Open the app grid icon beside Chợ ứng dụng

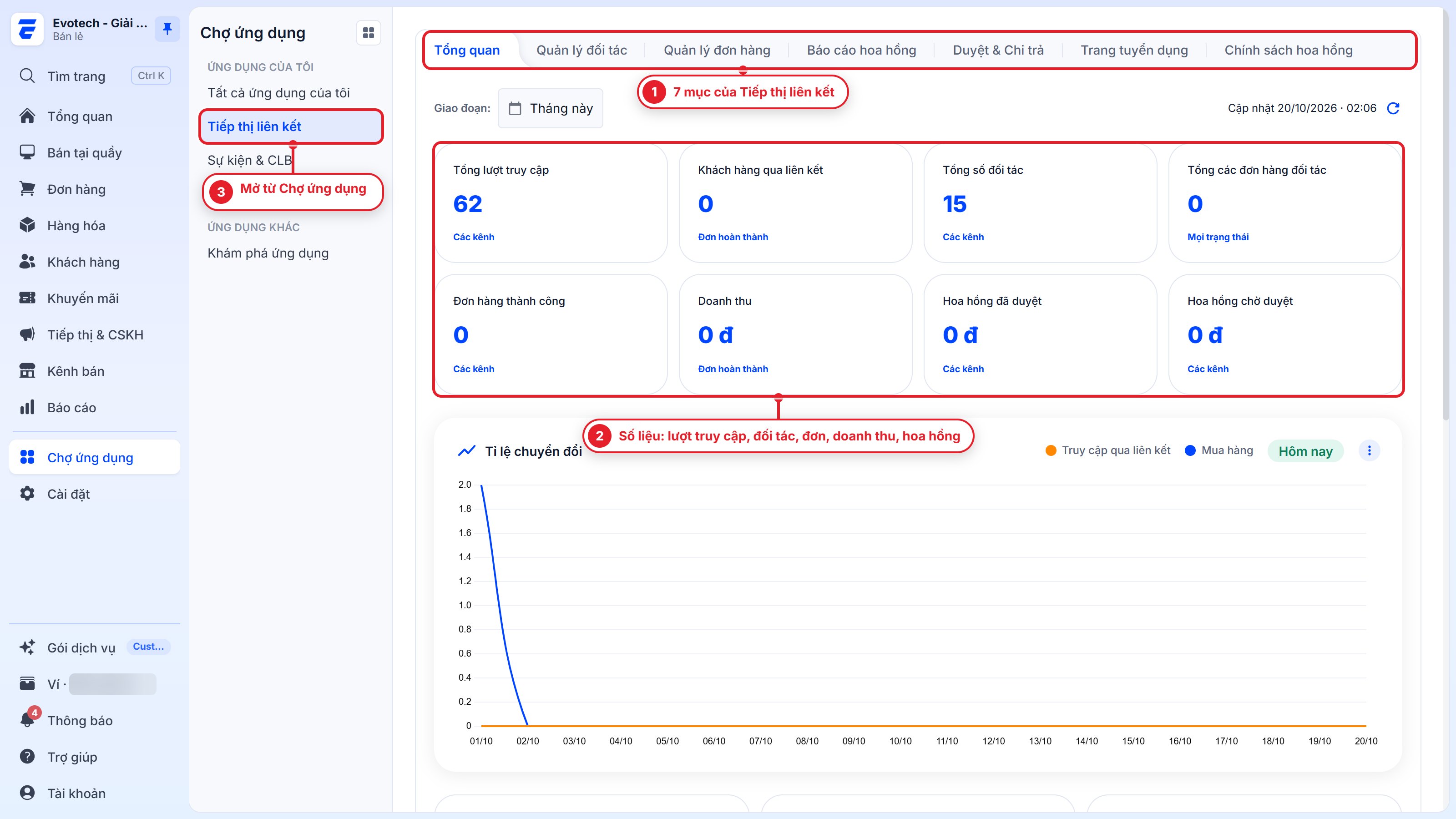click(369, 33)
